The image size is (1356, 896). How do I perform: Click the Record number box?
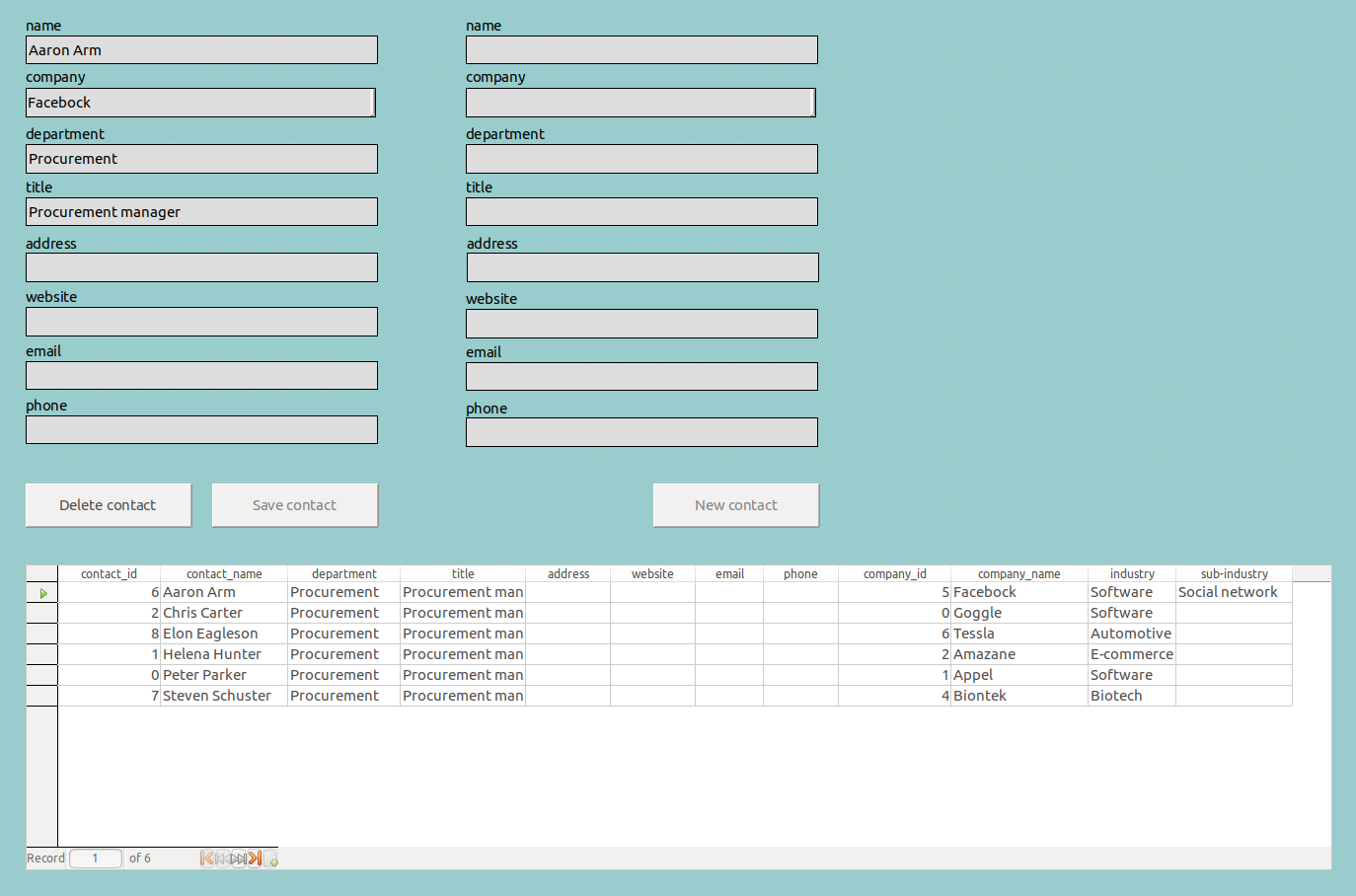(x=96, y=859)
